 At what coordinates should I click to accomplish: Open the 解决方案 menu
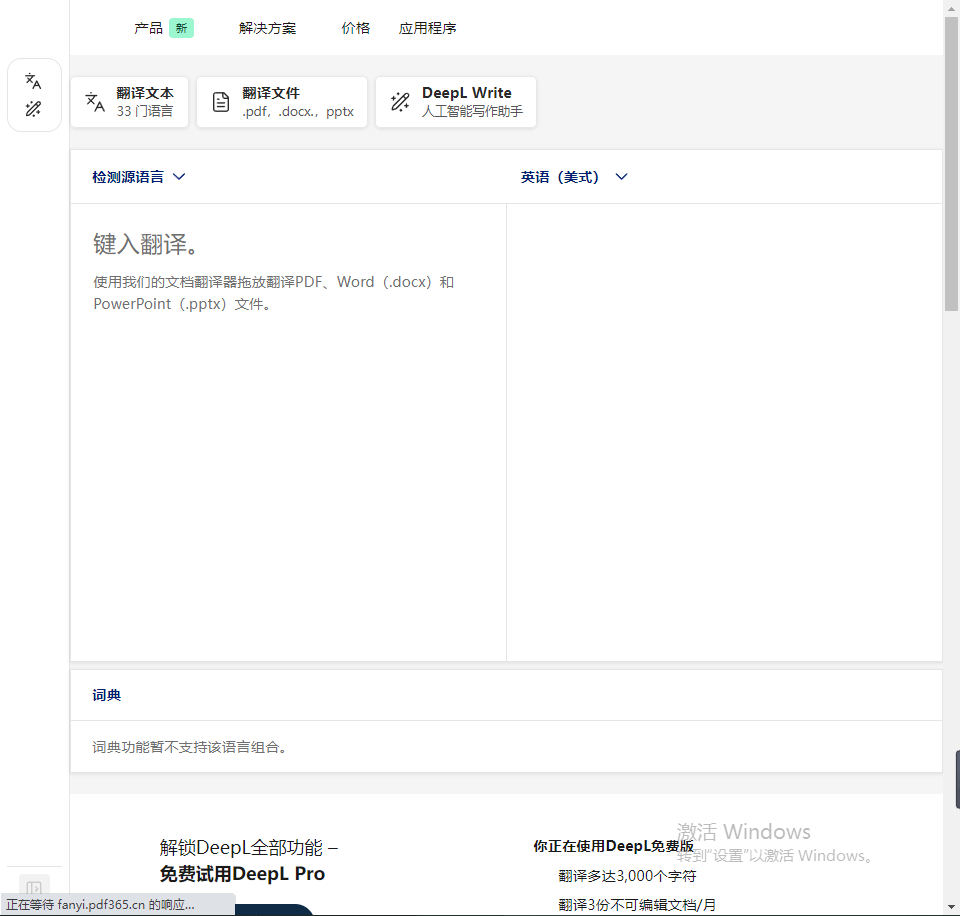click(268, 28)
